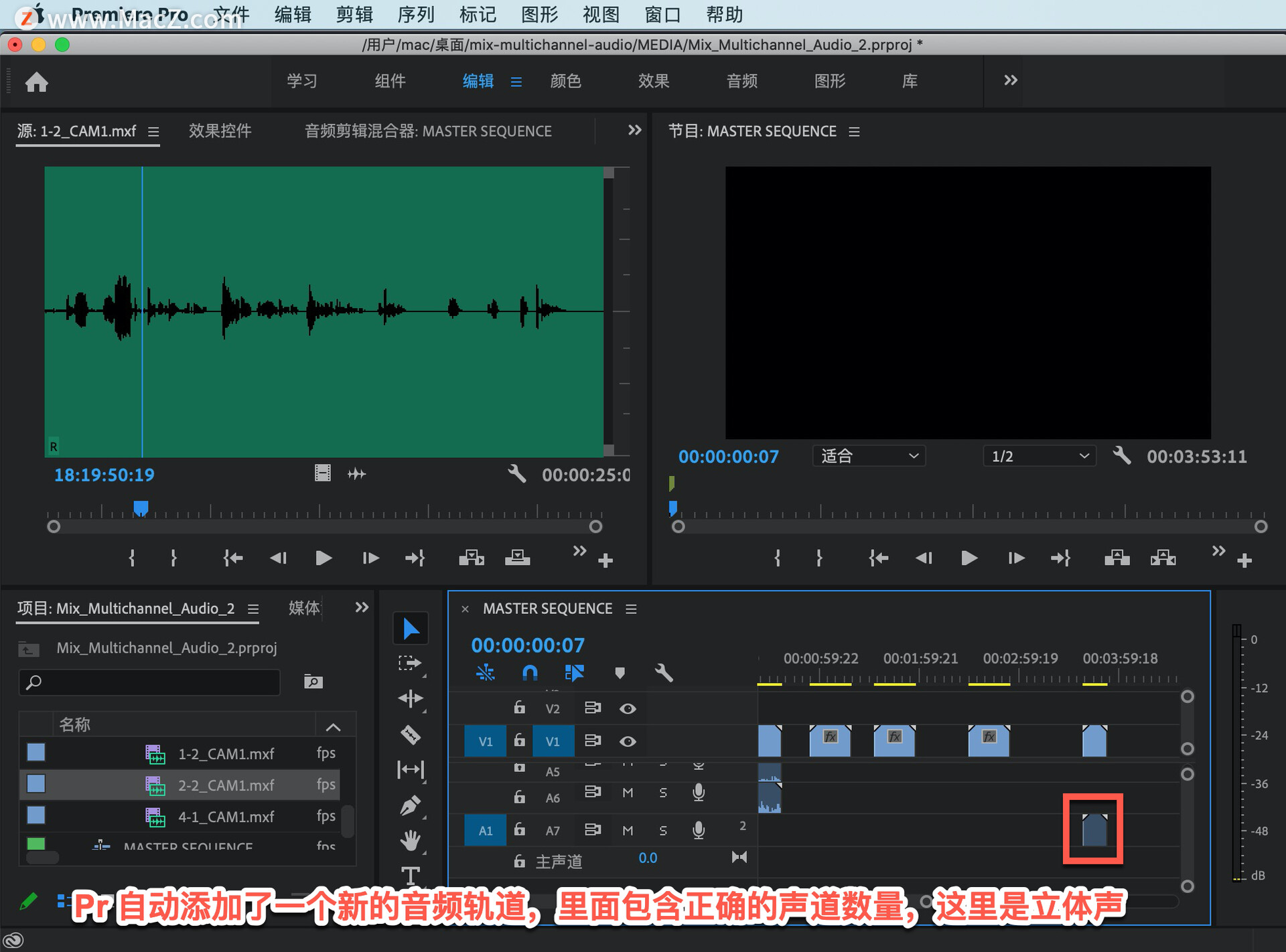Toggle V2 track output eye

pyautogui.click(x=628, y=708)
